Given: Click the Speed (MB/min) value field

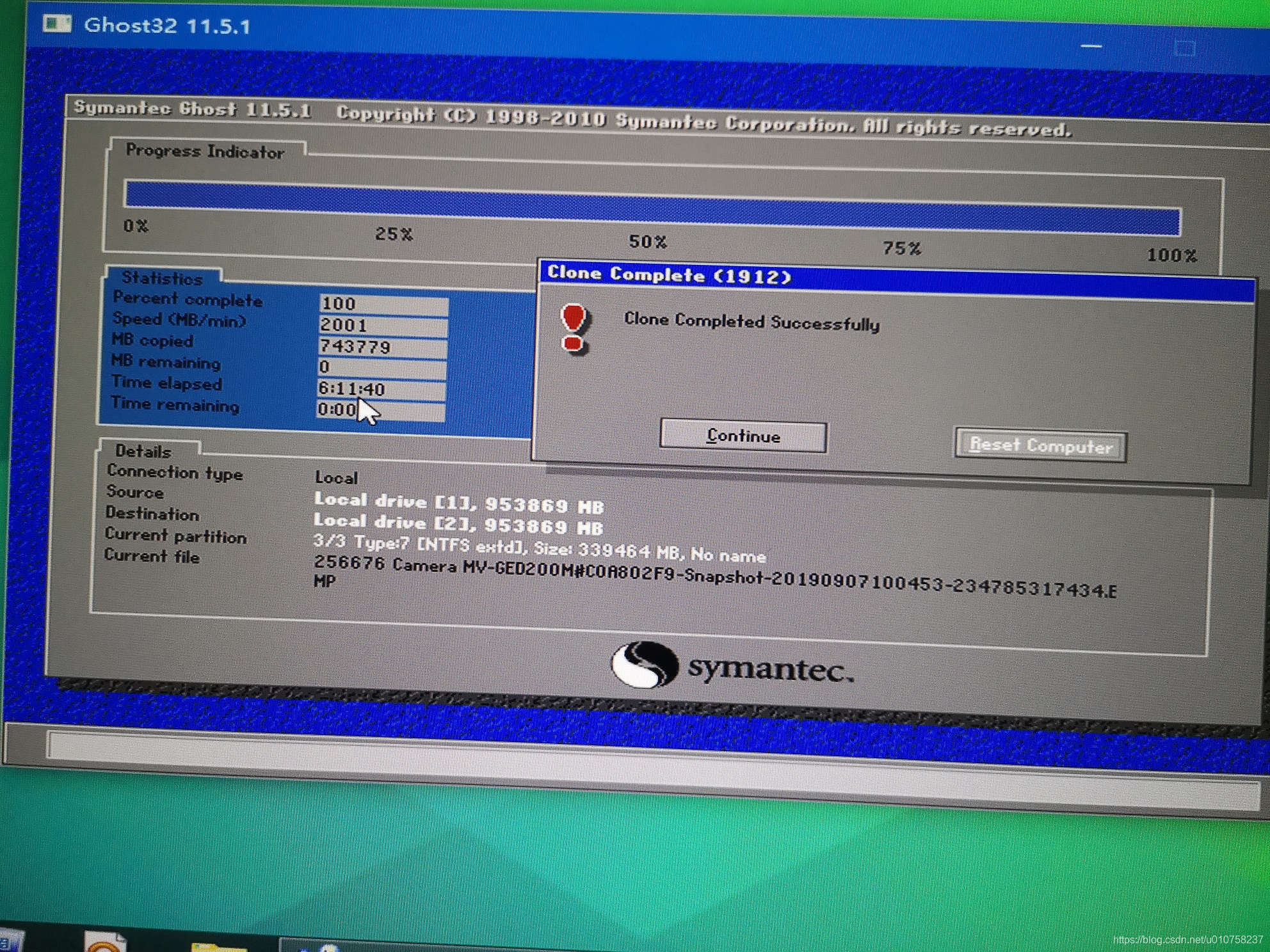Looking at the screenshot, I should click(x=383, y=326).
